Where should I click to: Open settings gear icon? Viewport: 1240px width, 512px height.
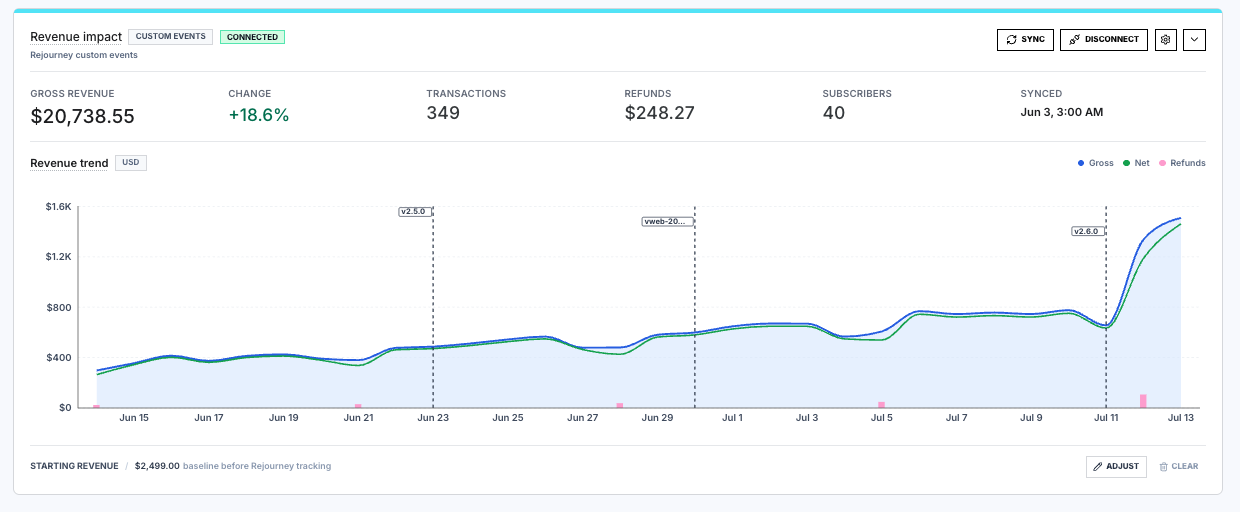pyautogui.click(x=1165, y=39)
